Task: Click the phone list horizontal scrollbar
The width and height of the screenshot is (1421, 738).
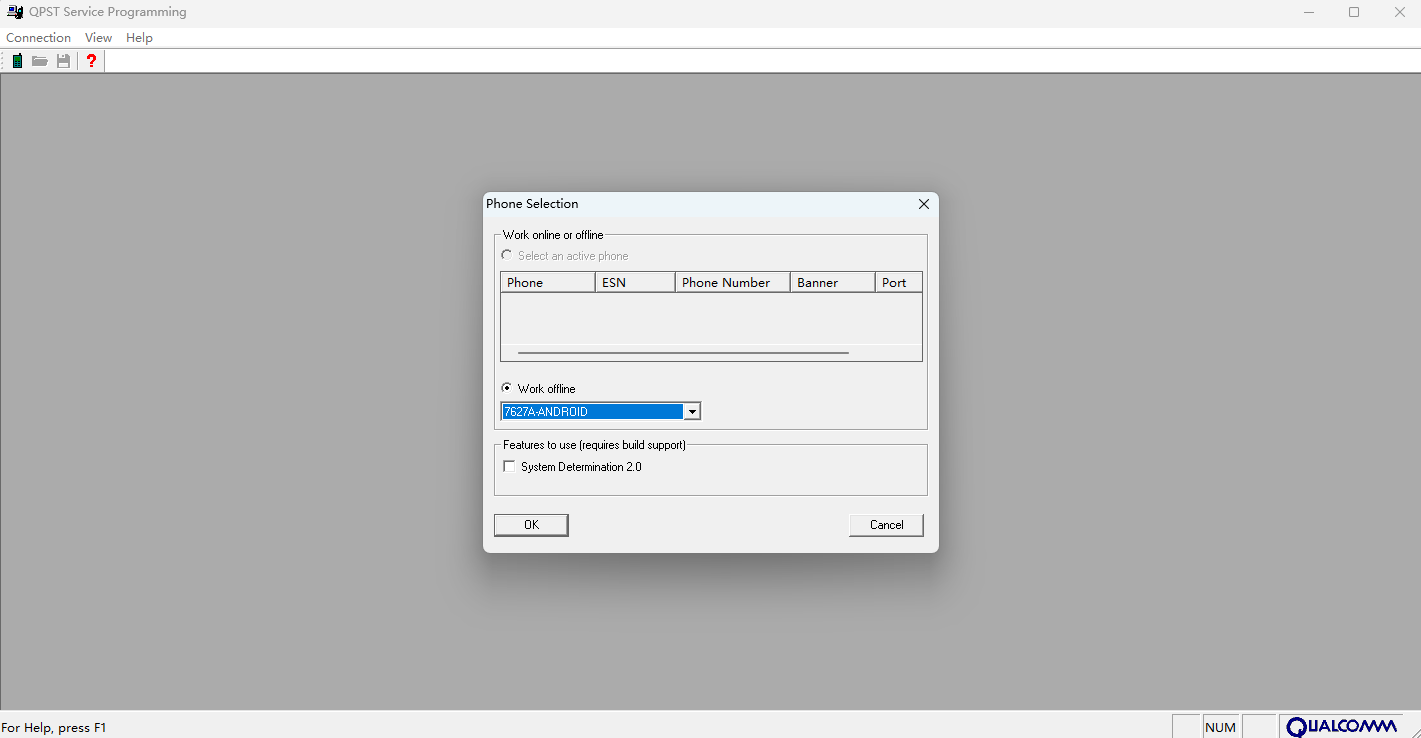Action: [683, 353]
